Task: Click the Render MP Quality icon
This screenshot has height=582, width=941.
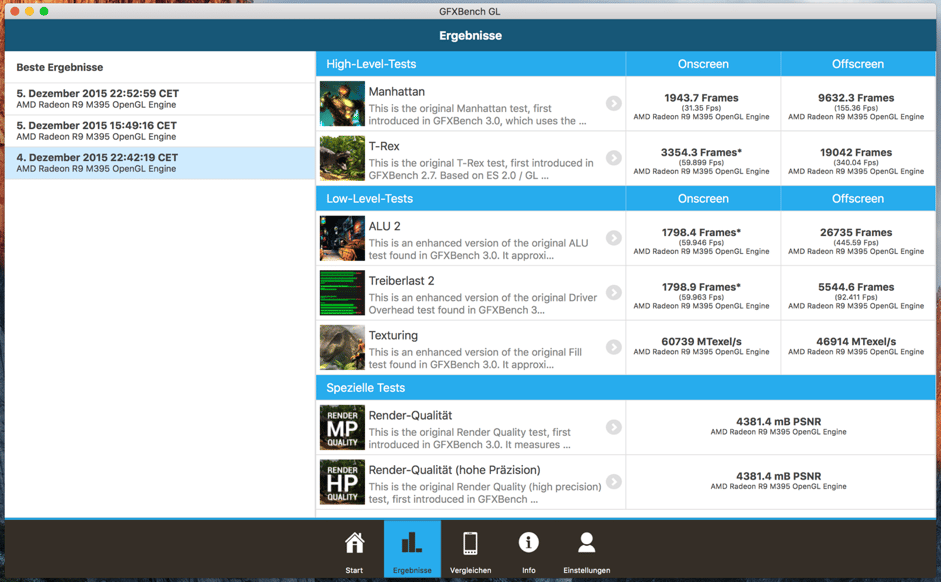Action: [x=342, y=428]
